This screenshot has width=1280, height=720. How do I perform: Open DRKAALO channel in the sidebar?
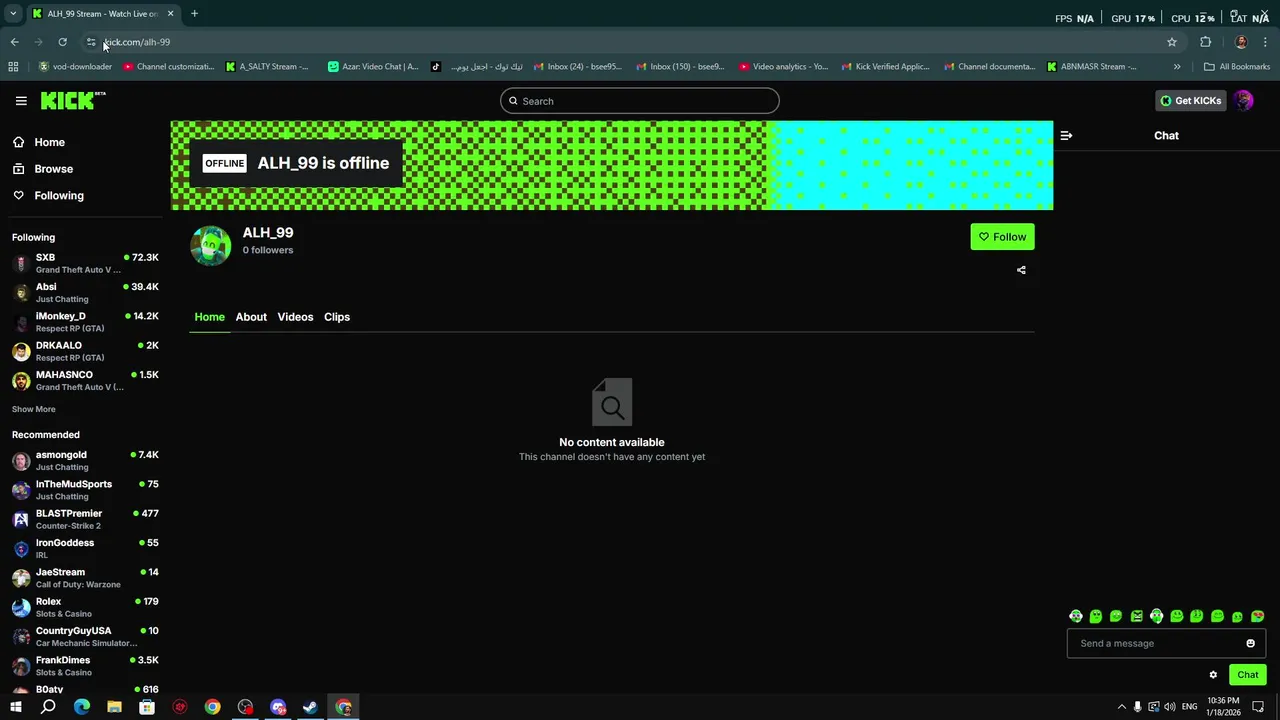(x=85, y=351)
